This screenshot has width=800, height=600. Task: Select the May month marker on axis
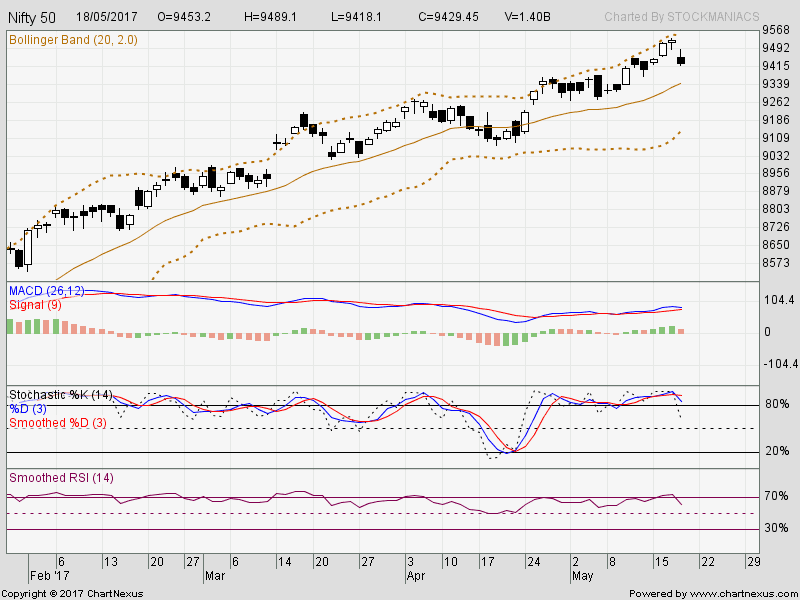click(x=583, y=576)
